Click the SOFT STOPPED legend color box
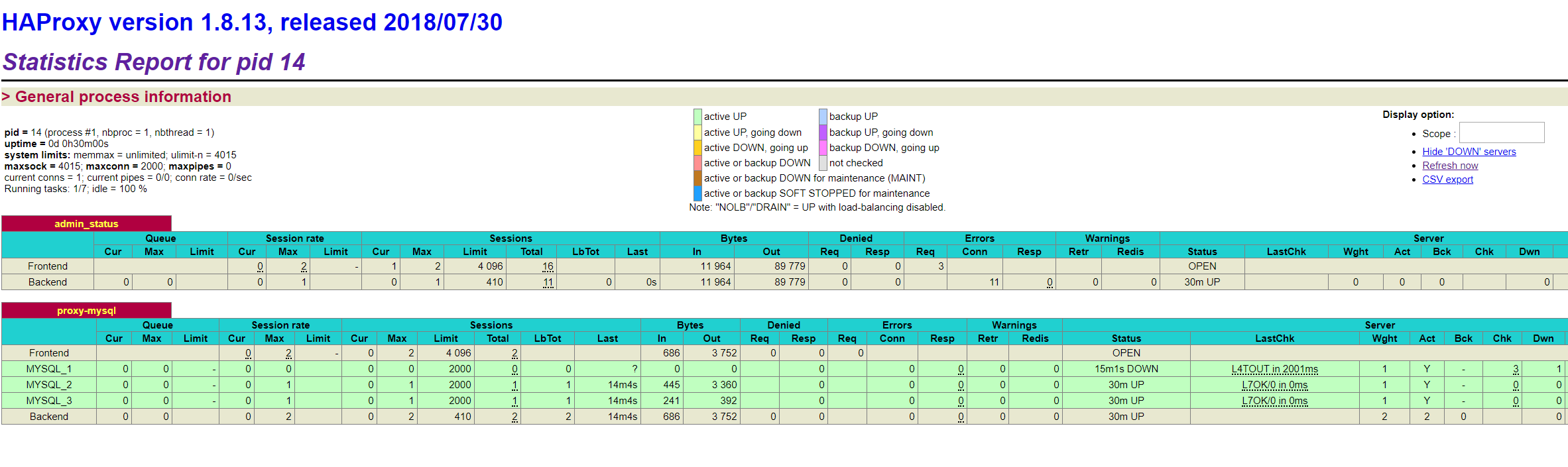 (x=697, y=193)
